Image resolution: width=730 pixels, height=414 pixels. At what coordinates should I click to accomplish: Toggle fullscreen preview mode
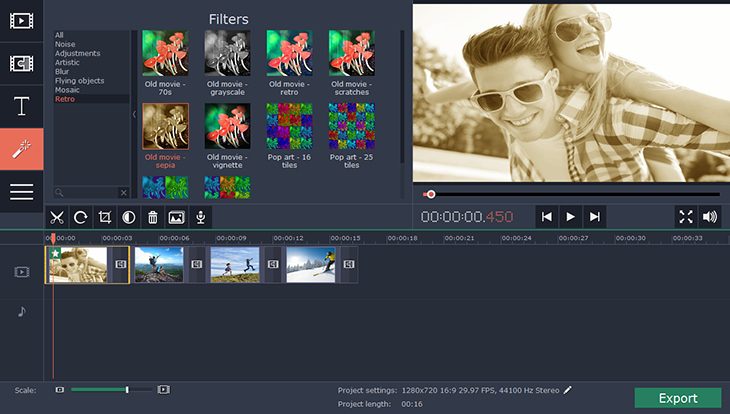686,216
